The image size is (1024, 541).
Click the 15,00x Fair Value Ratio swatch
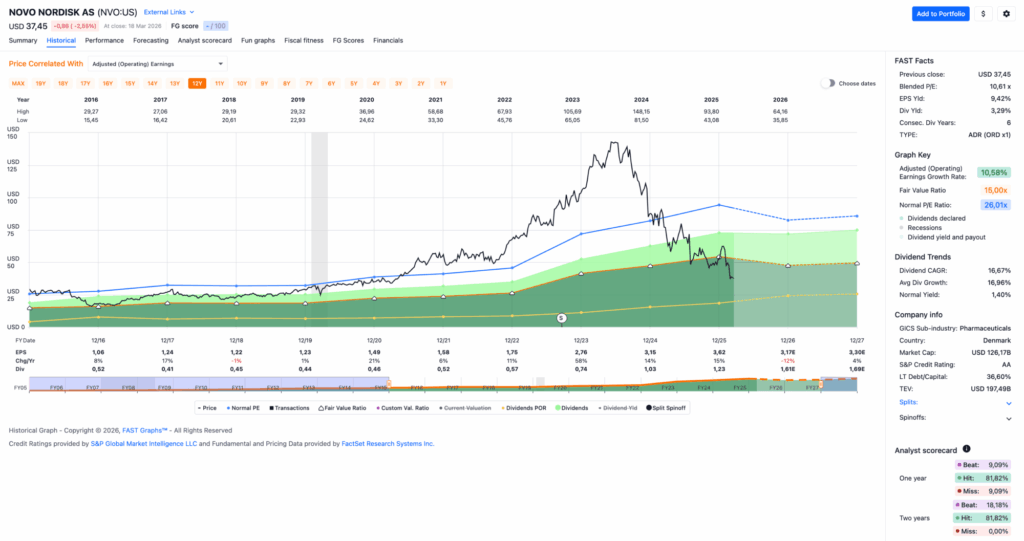(995, 190)
